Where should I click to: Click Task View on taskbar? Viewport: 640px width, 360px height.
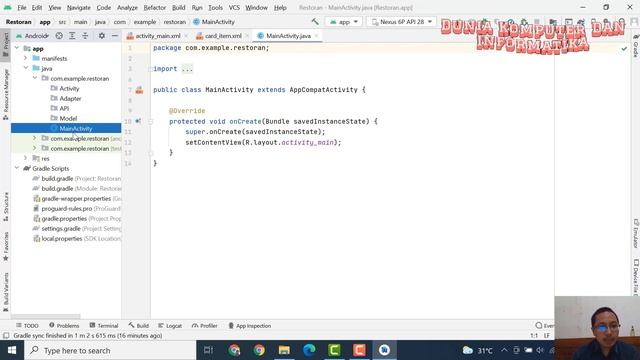tap(208, 350)
